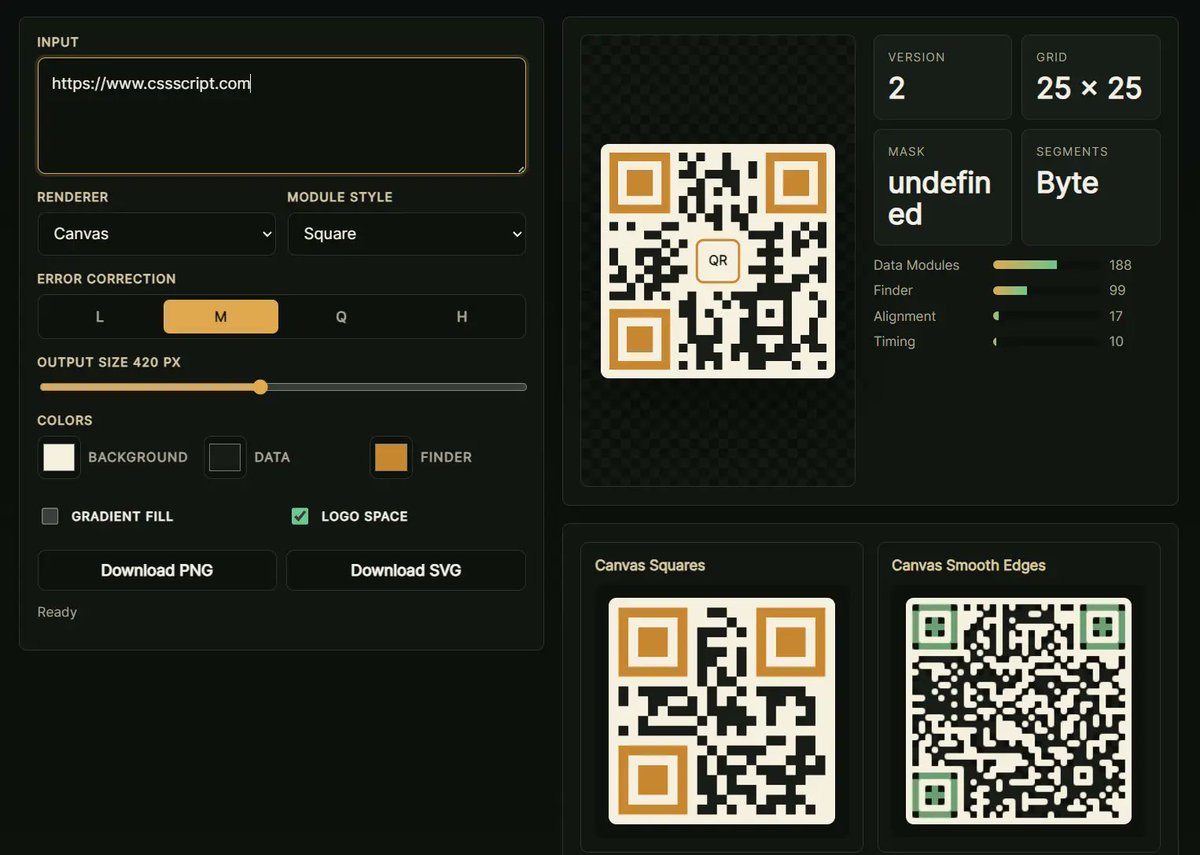Click the Finder count value 99
1200x855 pixels.
[1117, 290]
